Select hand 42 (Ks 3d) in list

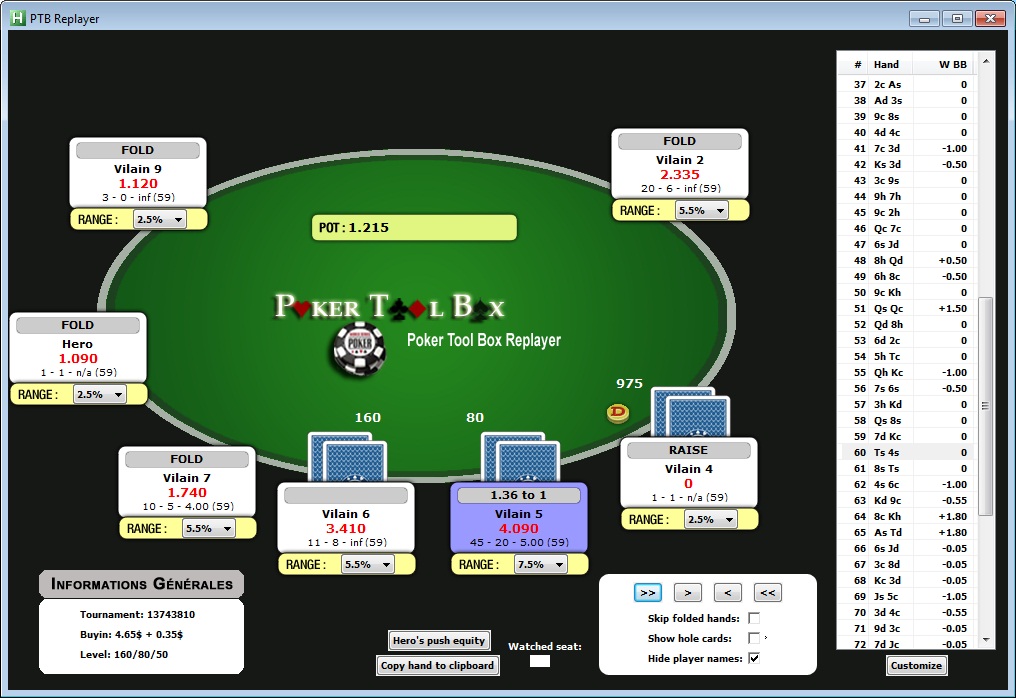pos(907,165)
